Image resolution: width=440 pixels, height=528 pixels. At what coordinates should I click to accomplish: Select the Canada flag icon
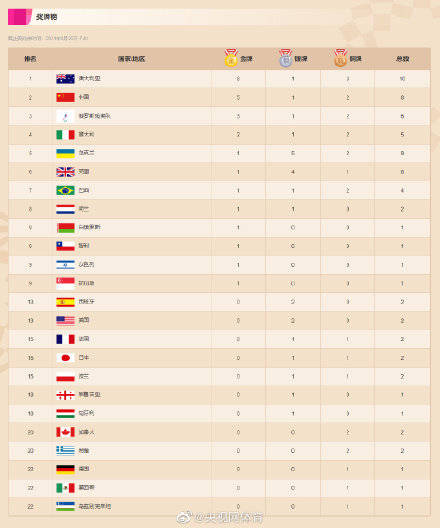[x=65, y=432]
